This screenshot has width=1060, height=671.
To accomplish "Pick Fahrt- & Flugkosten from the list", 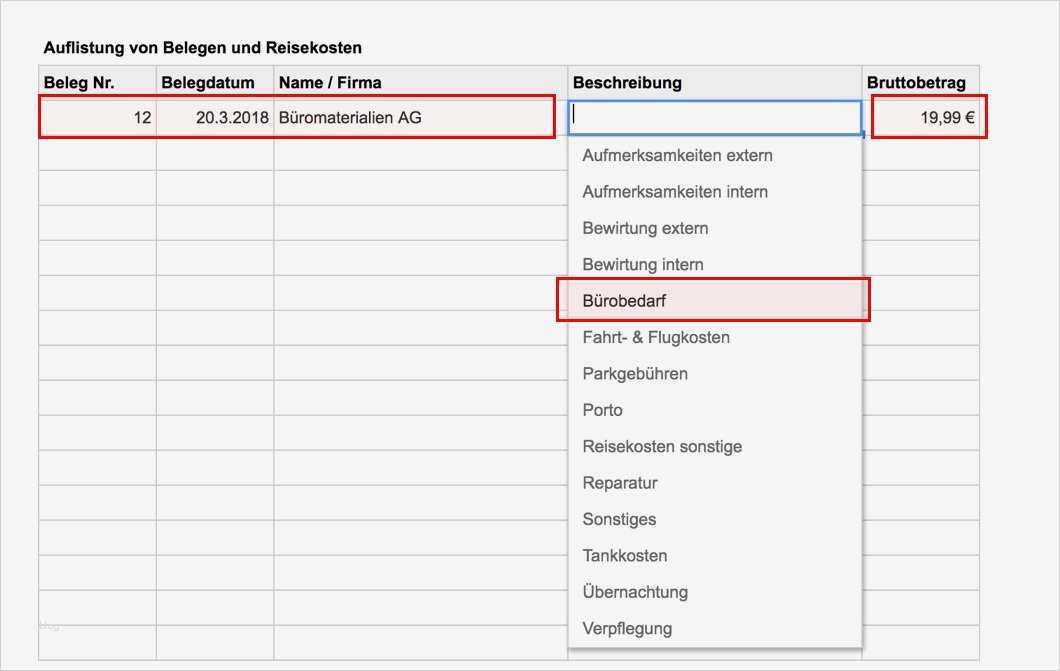I will (x=656, y=337).
